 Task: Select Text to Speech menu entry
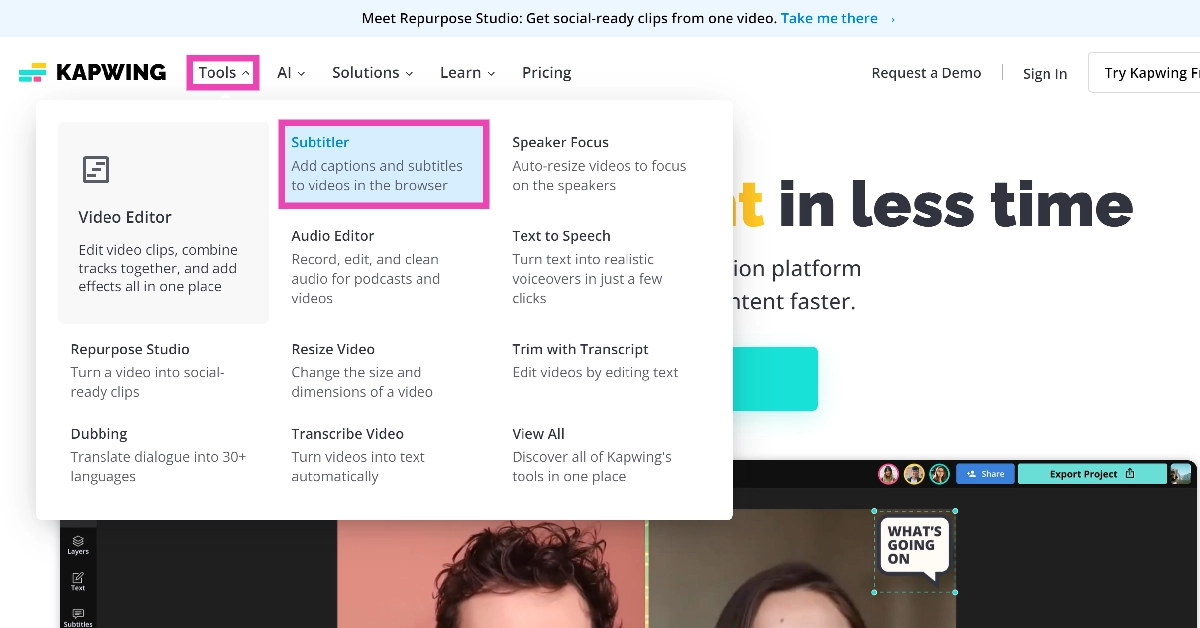(x=561, y=236)
